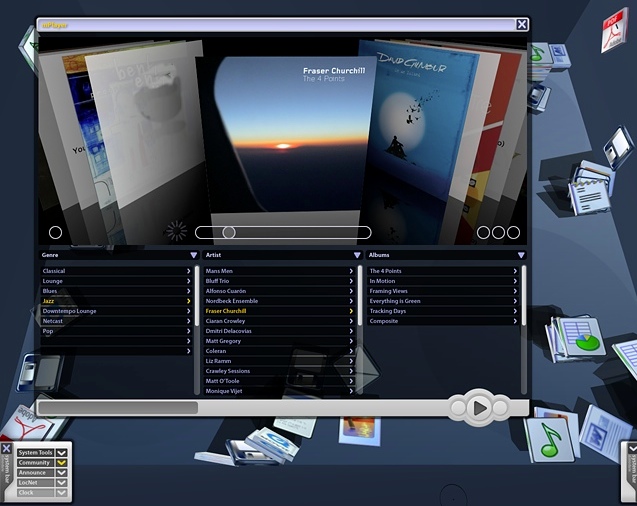
Task: Choose artist Coleran
Action: coord(279,351)
